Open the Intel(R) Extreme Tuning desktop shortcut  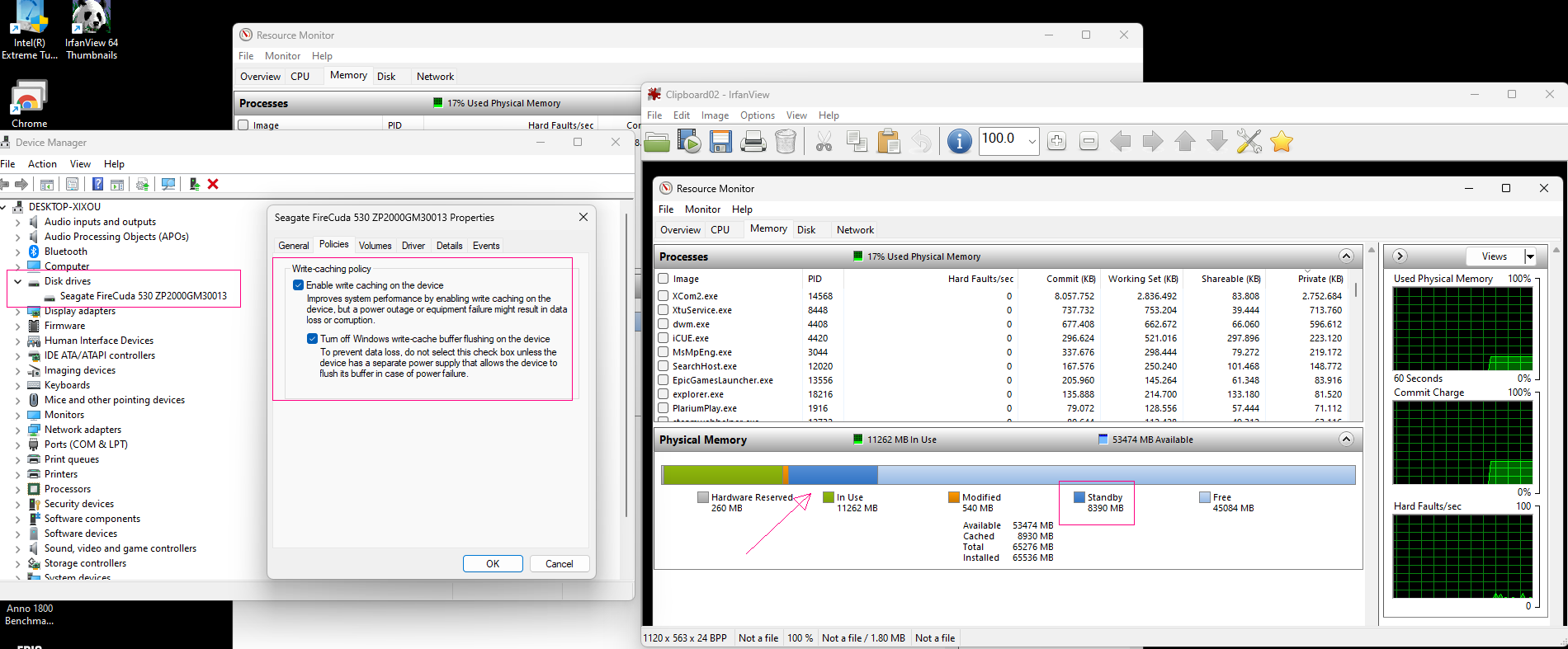(x=30, y=31)
